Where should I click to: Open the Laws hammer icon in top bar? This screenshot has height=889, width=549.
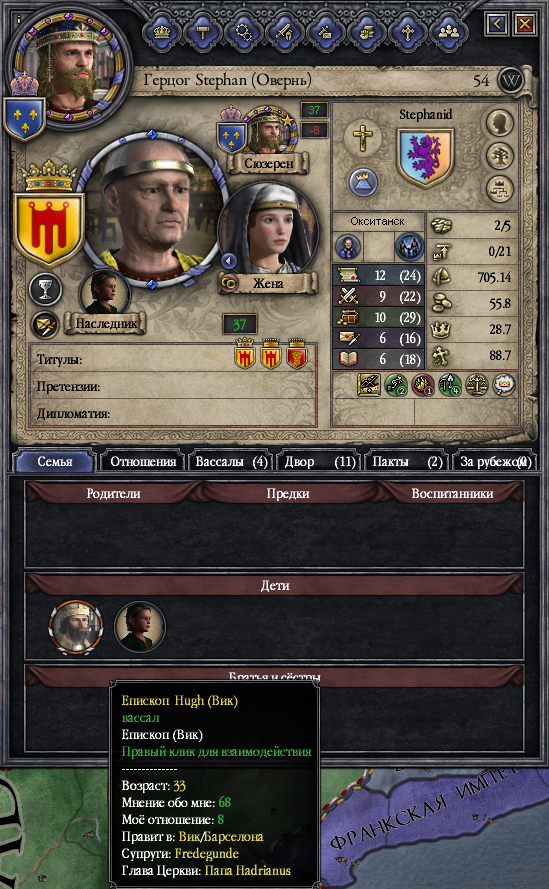point(203,31)
